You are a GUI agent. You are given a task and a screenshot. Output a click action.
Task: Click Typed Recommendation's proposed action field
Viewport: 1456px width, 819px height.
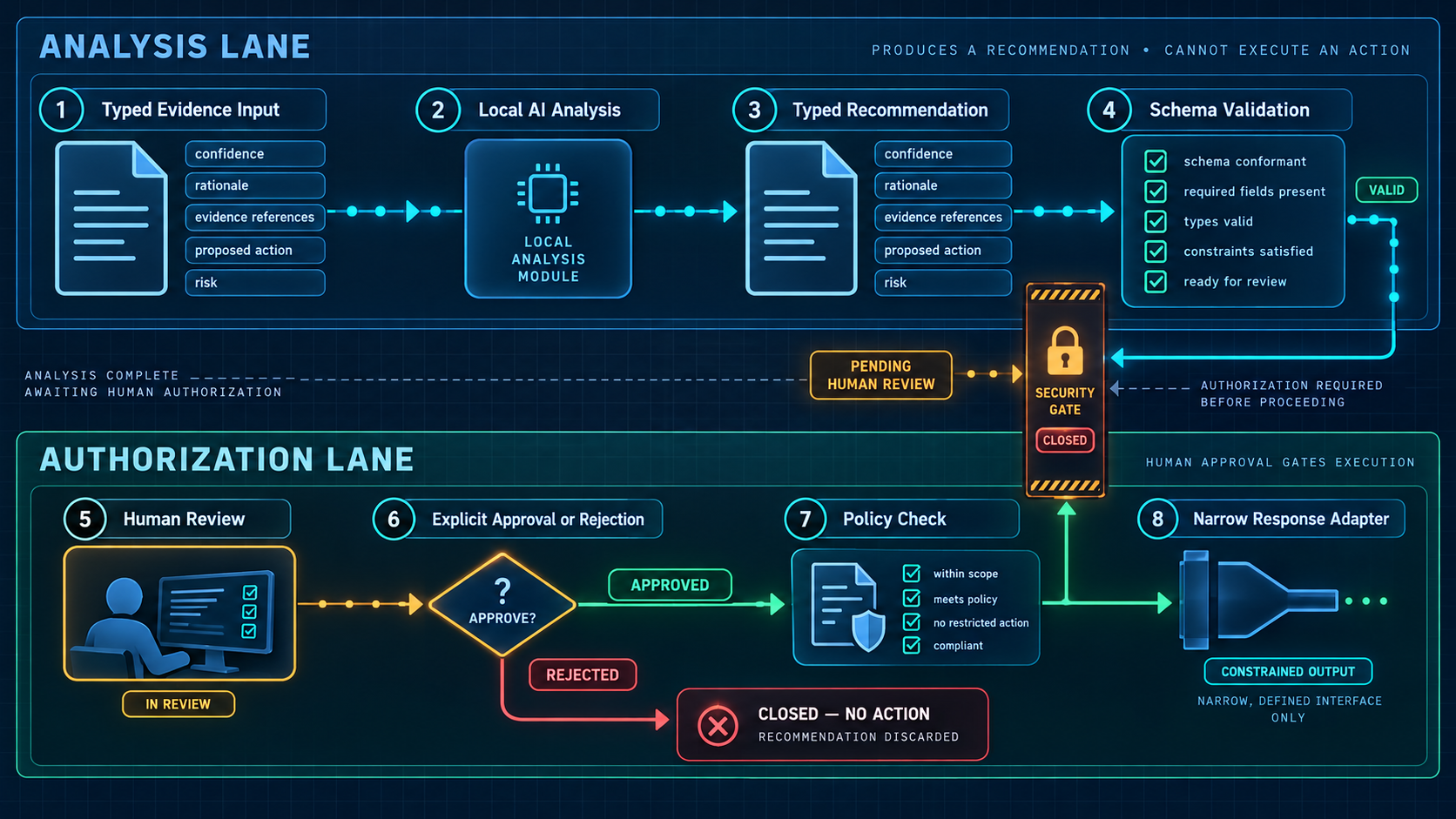(943, 251)
